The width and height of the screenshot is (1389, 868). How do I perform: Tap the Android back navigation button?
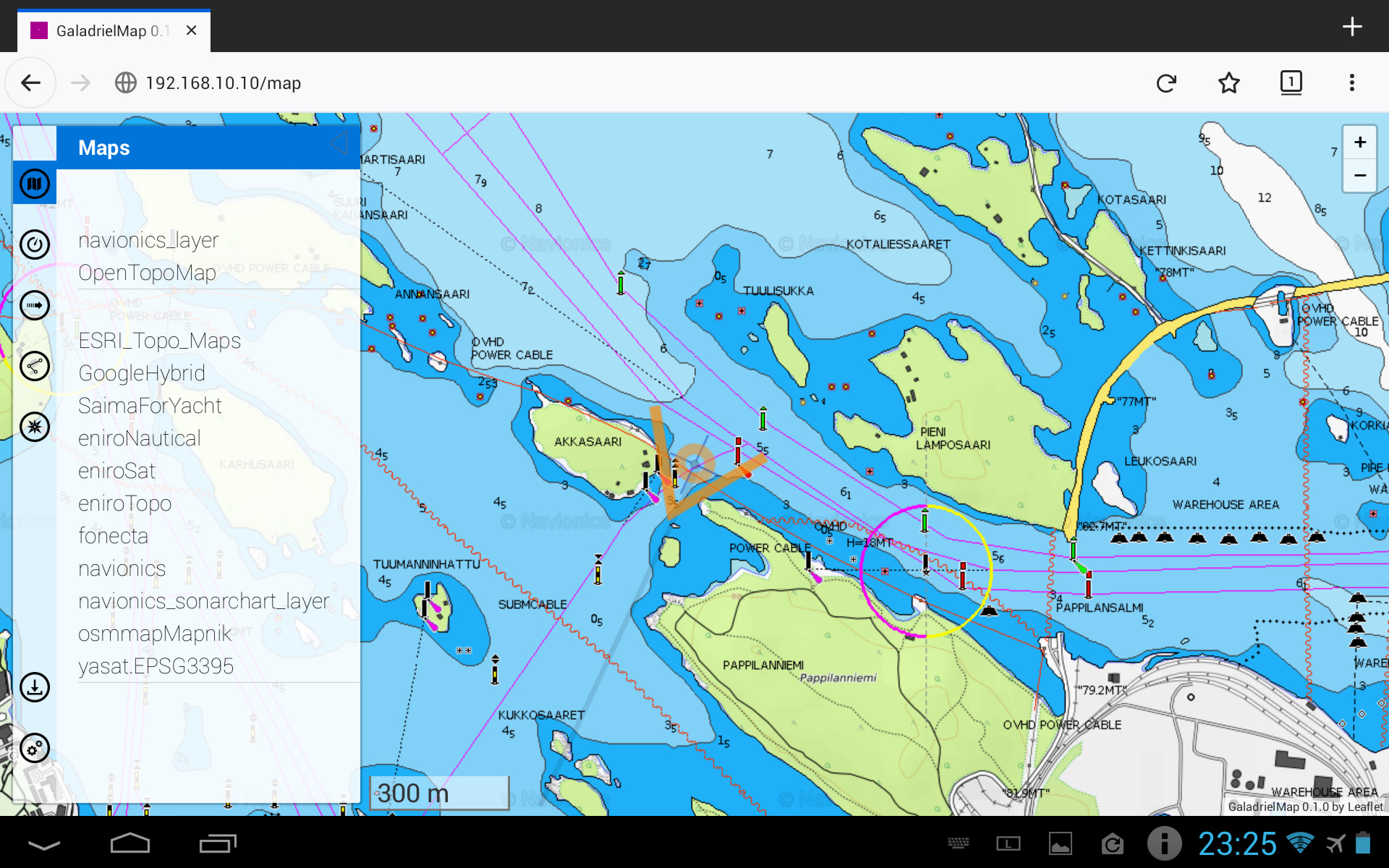tap(43, 844)
